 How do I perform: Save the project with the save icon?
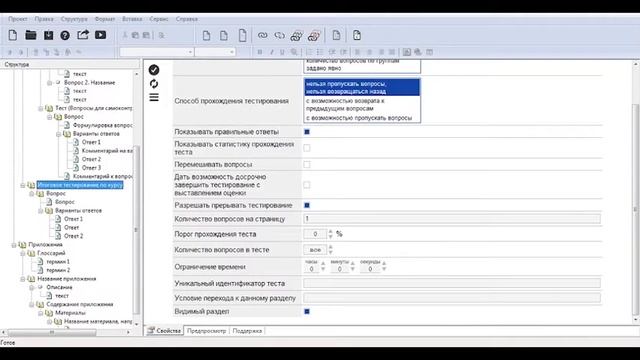pyautogui.click(x=49, y=35)
